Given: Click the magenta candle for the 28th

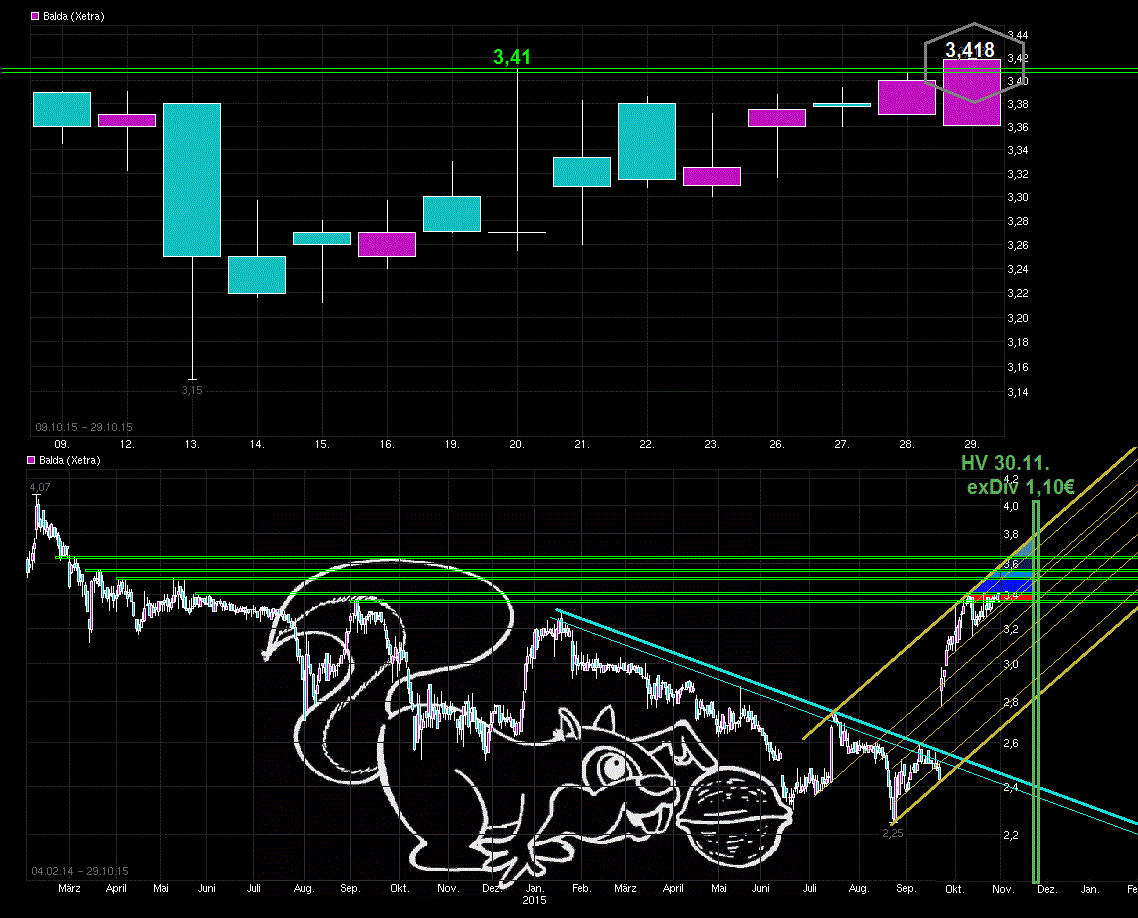Looking at the screenshot, I should pyautogui.click(x=906, y=97).
